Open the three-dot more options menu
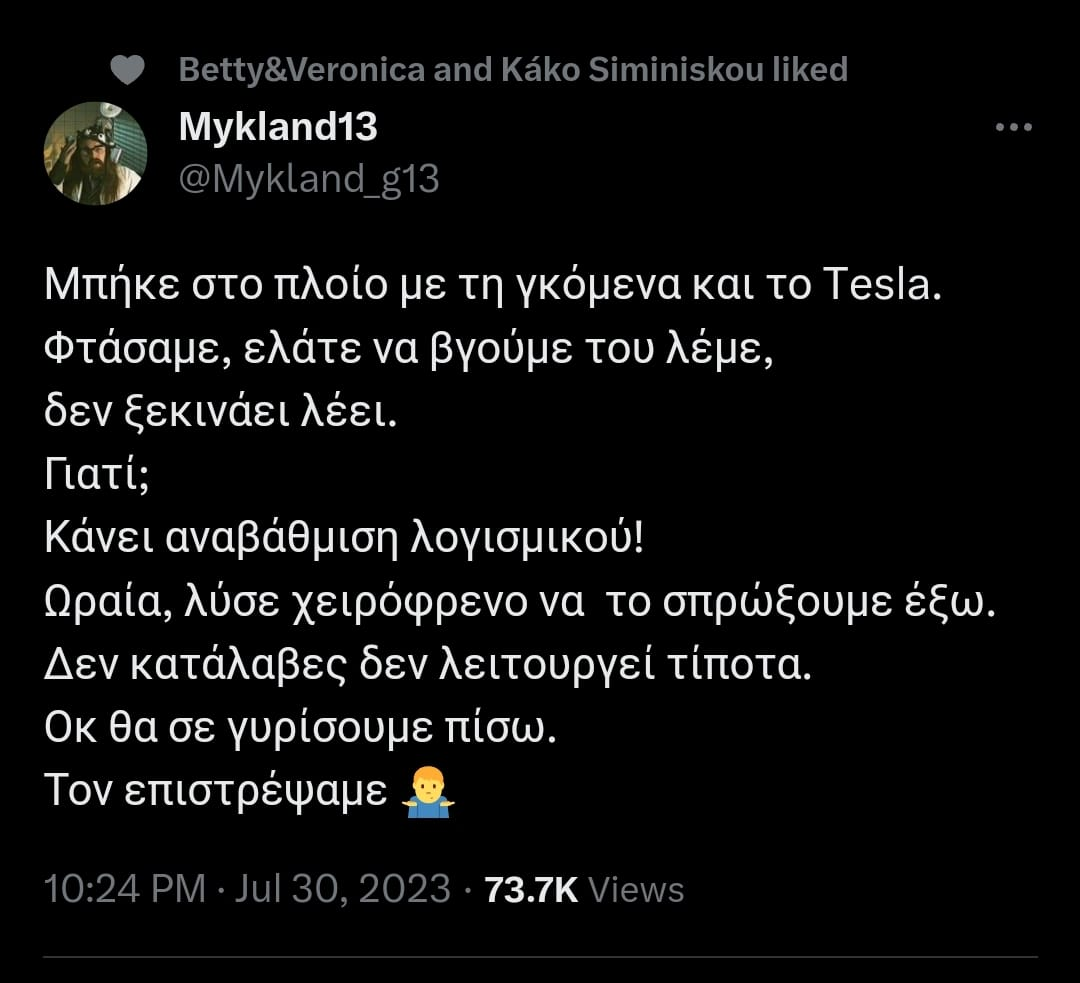Viewport: 1080px width, 983px height. pos(1013,127)
